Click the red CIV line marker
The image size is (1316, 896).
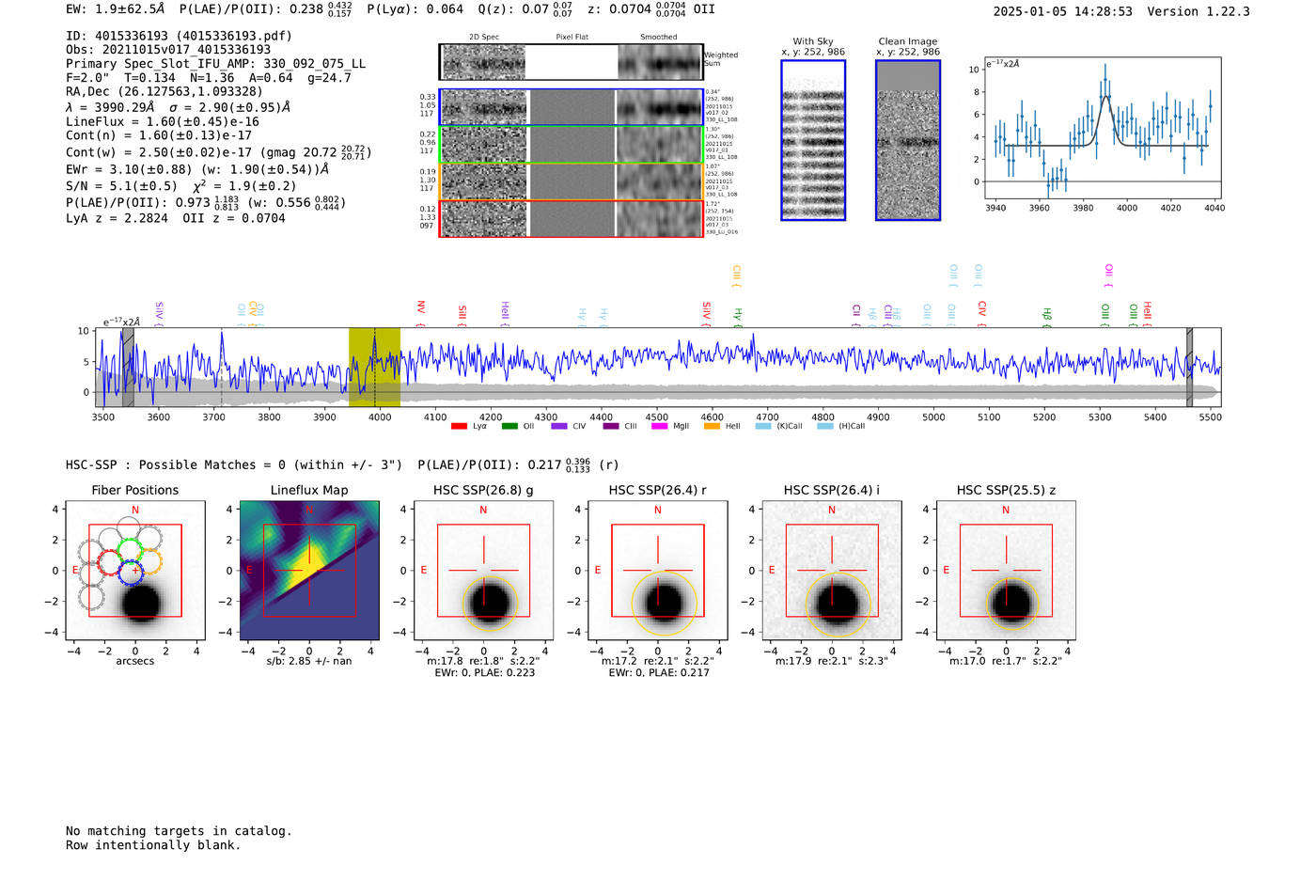[x=981, y=313]
